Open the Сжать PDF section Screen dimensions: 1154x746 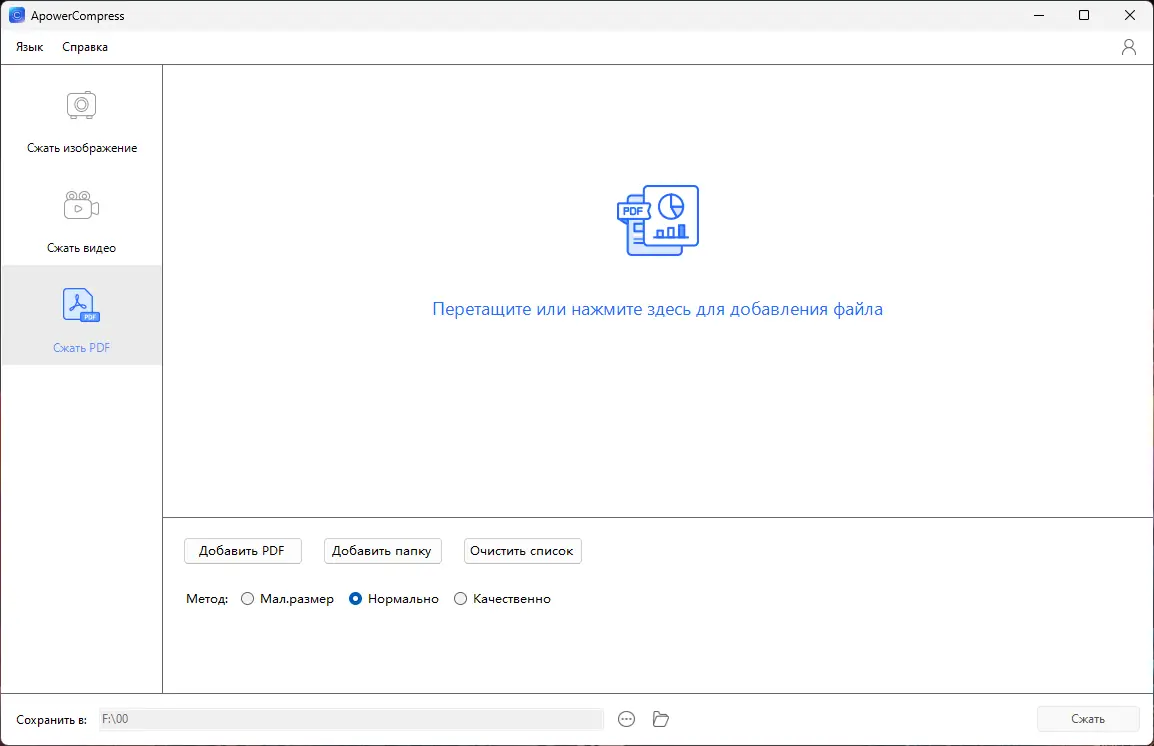point(81,320)
